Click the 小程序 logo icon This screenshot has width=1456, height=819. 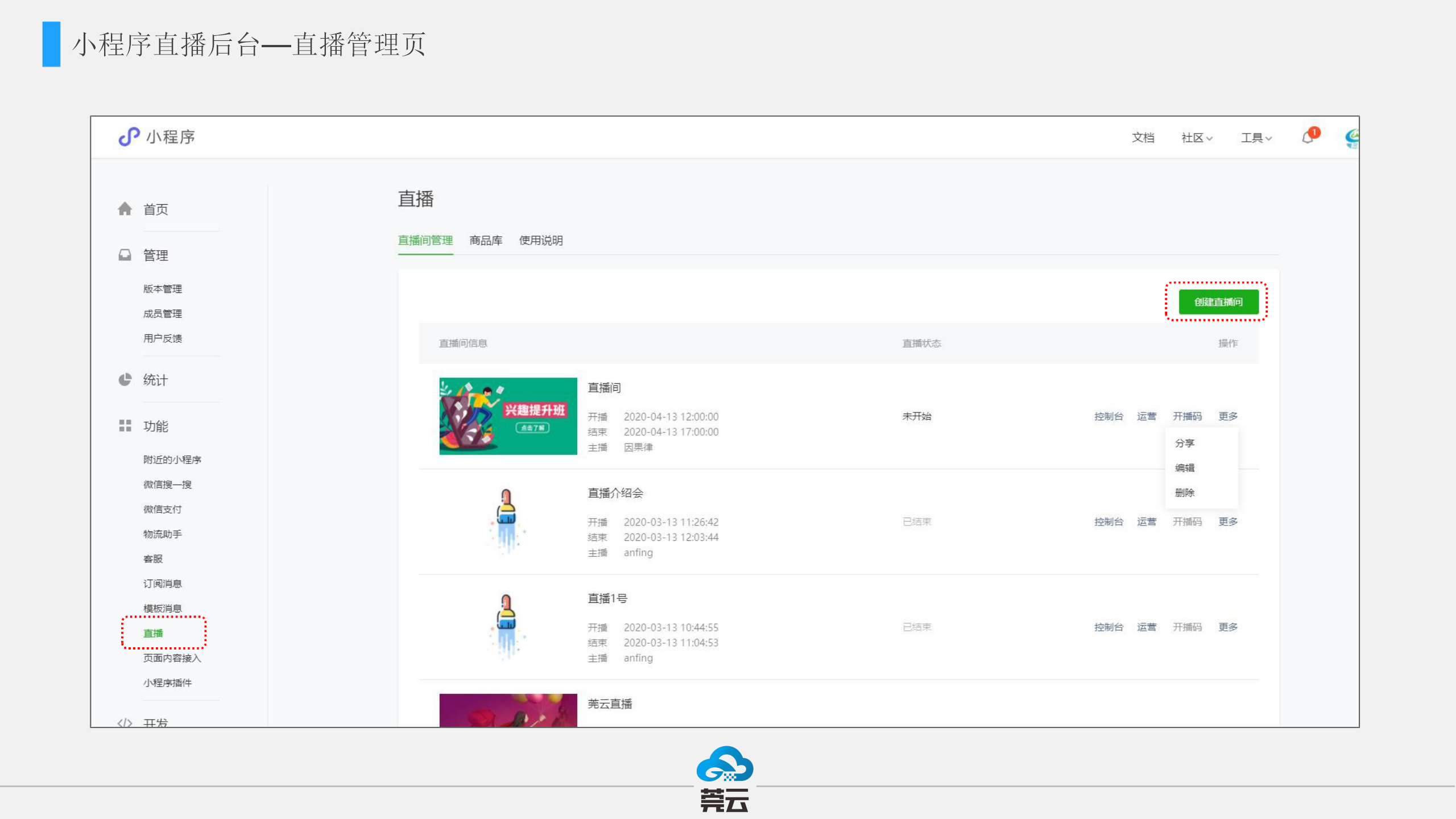click(x=129, y=136)
